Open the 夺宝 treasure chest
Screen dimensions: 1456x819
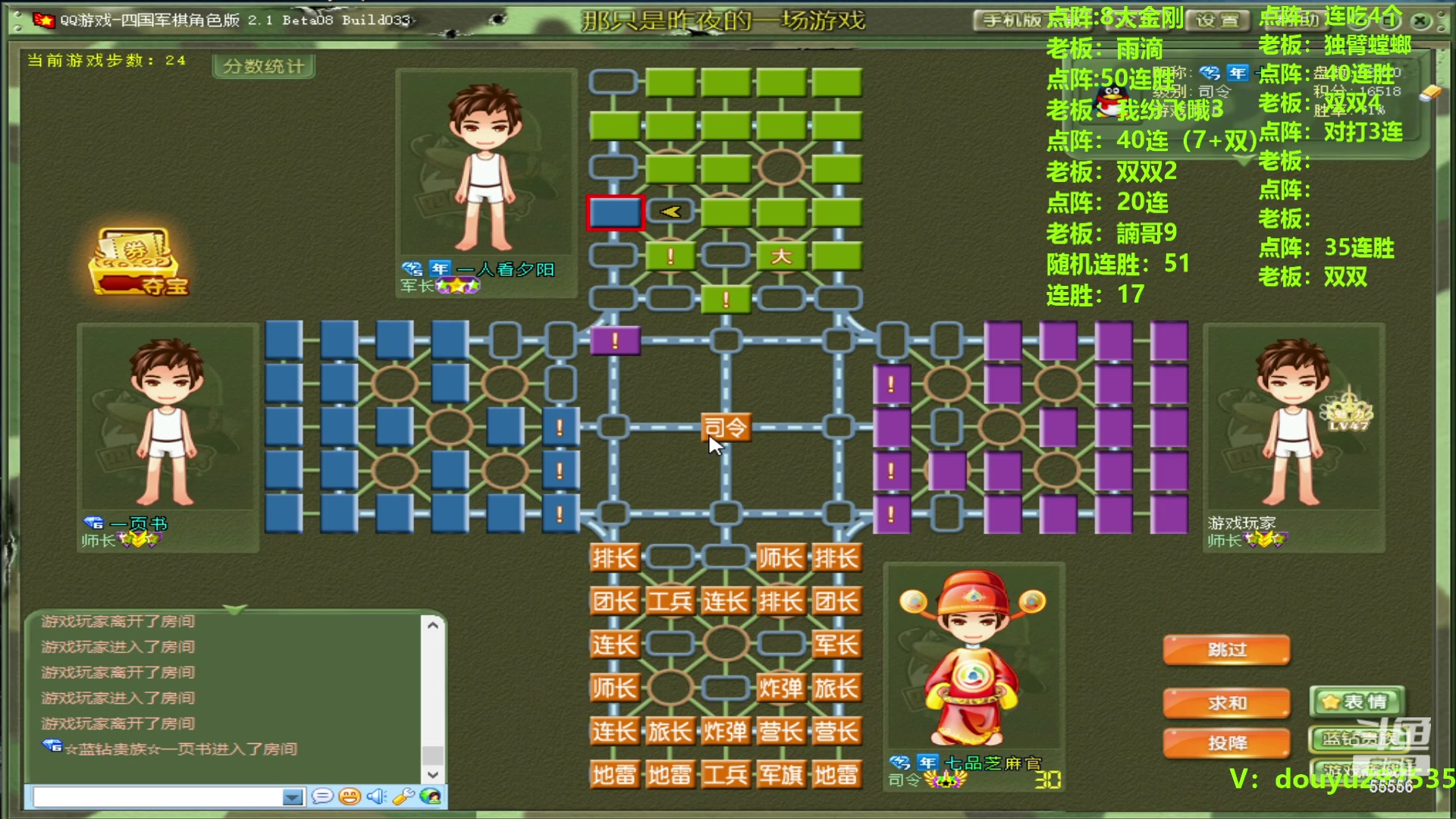click(138, 262)
